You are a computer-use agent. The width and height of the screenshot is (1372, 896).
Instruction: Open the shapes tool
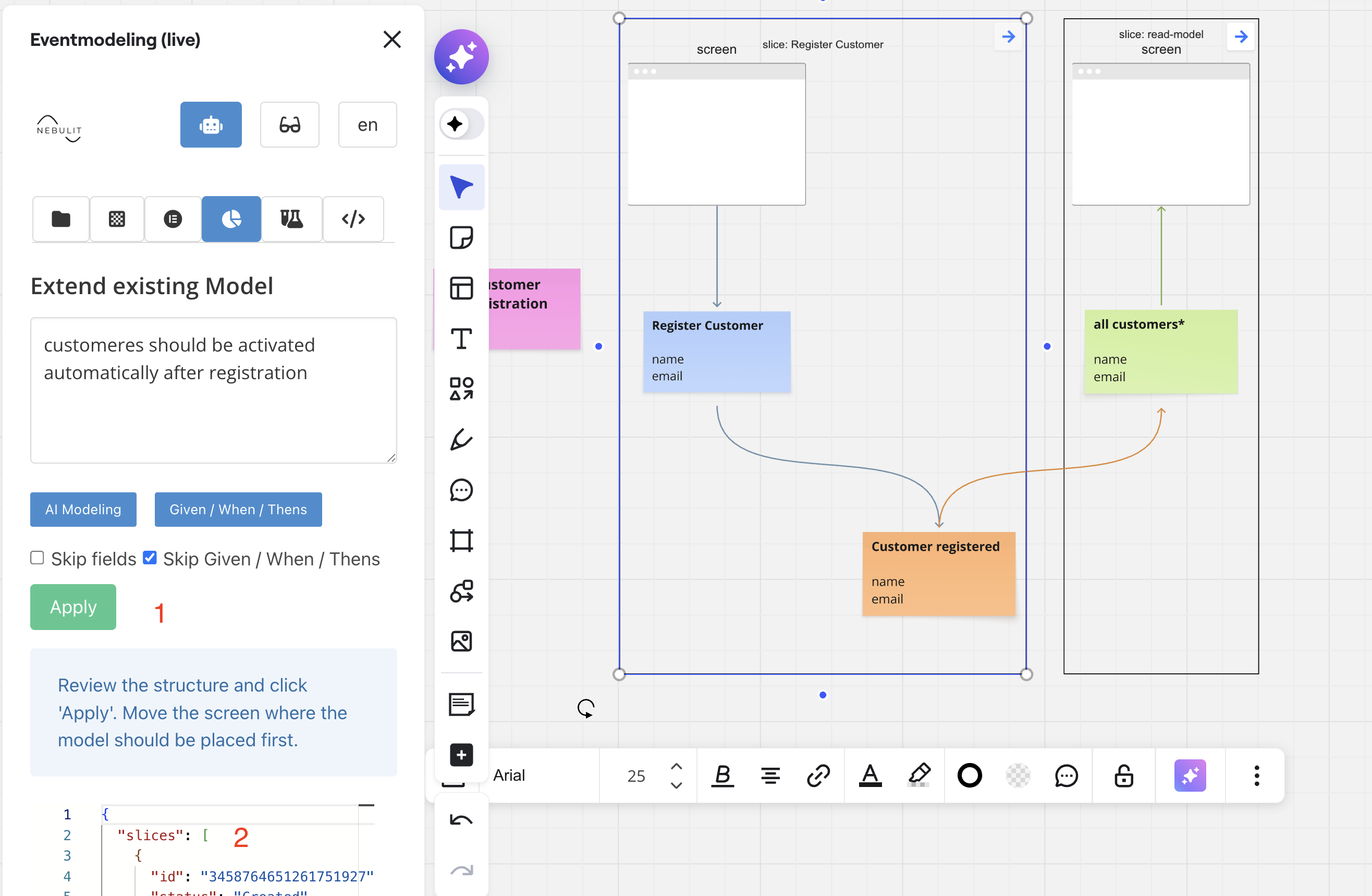pyautogui.click(x=461, y=389)
